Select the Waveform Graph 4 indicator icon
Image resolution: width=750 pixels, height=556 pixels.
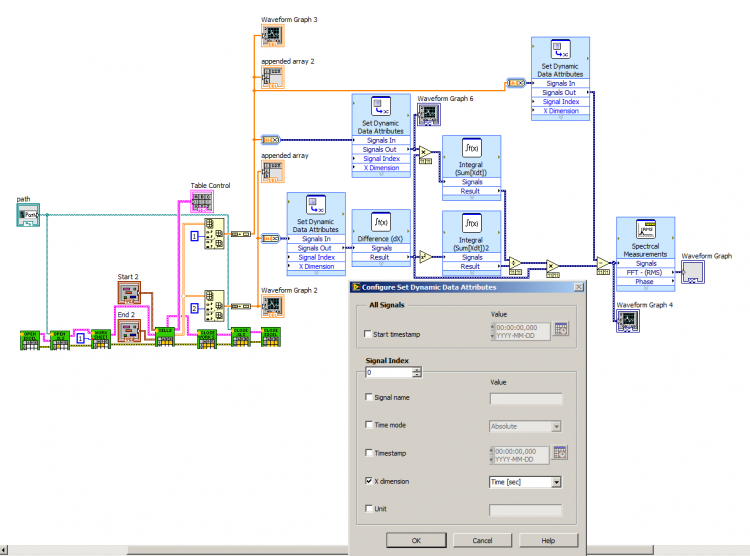[x=628, y=321]
